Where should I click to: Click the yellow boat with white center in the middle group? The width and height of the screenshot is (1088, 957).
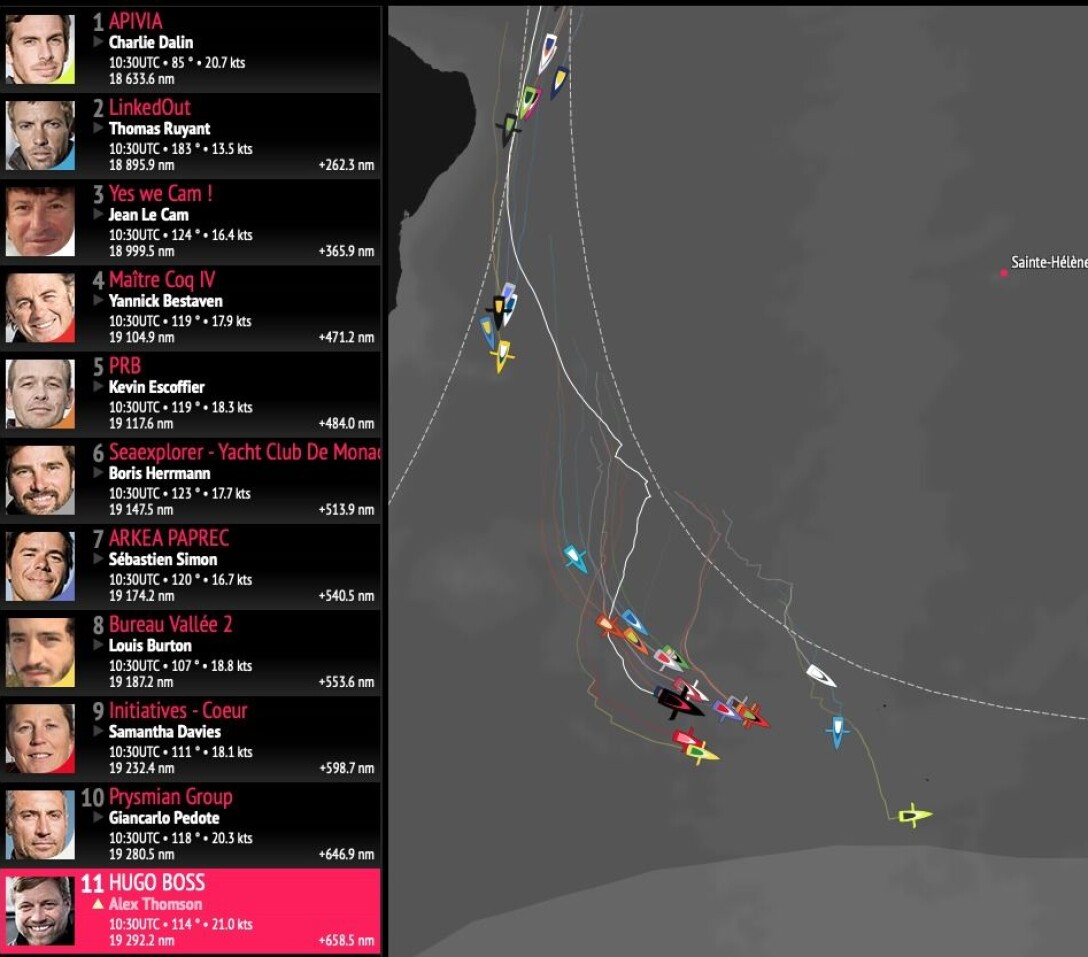502,355
